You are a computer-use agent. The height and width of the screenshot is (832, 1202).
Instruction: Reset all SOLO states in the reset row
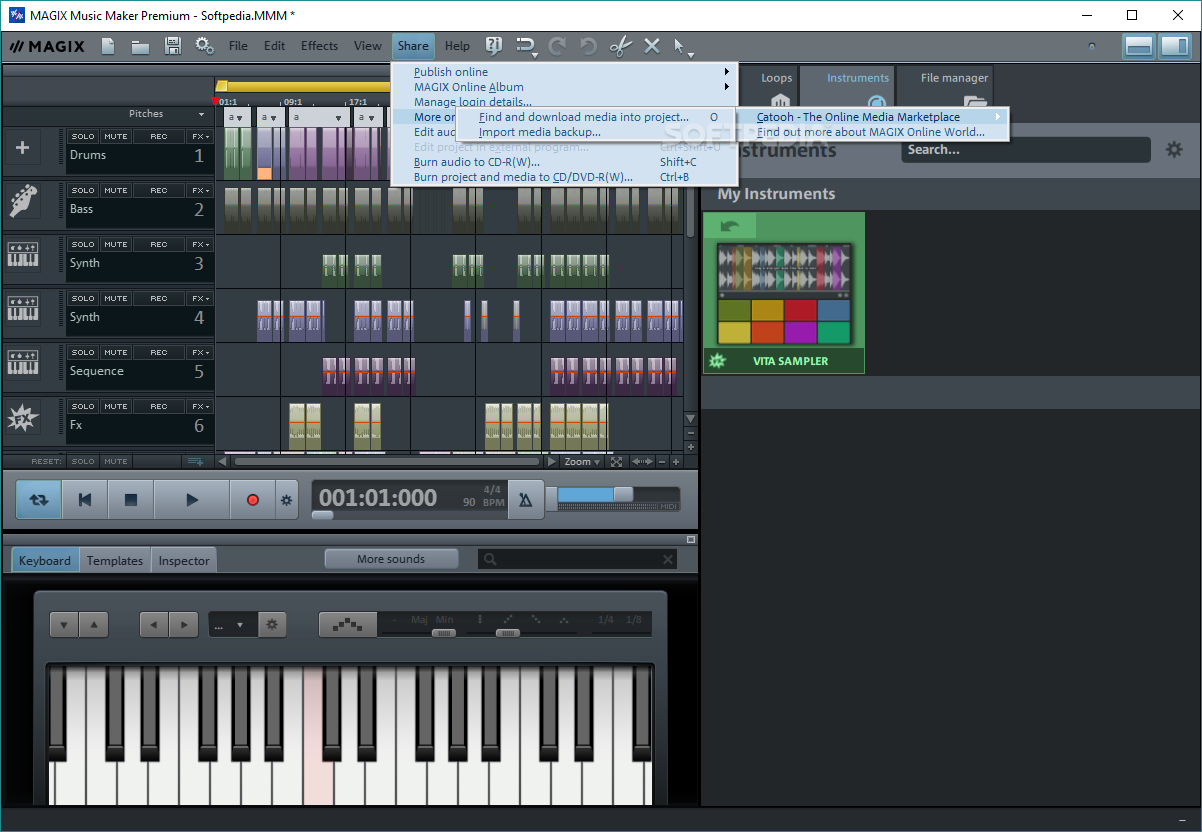point(83,461)
